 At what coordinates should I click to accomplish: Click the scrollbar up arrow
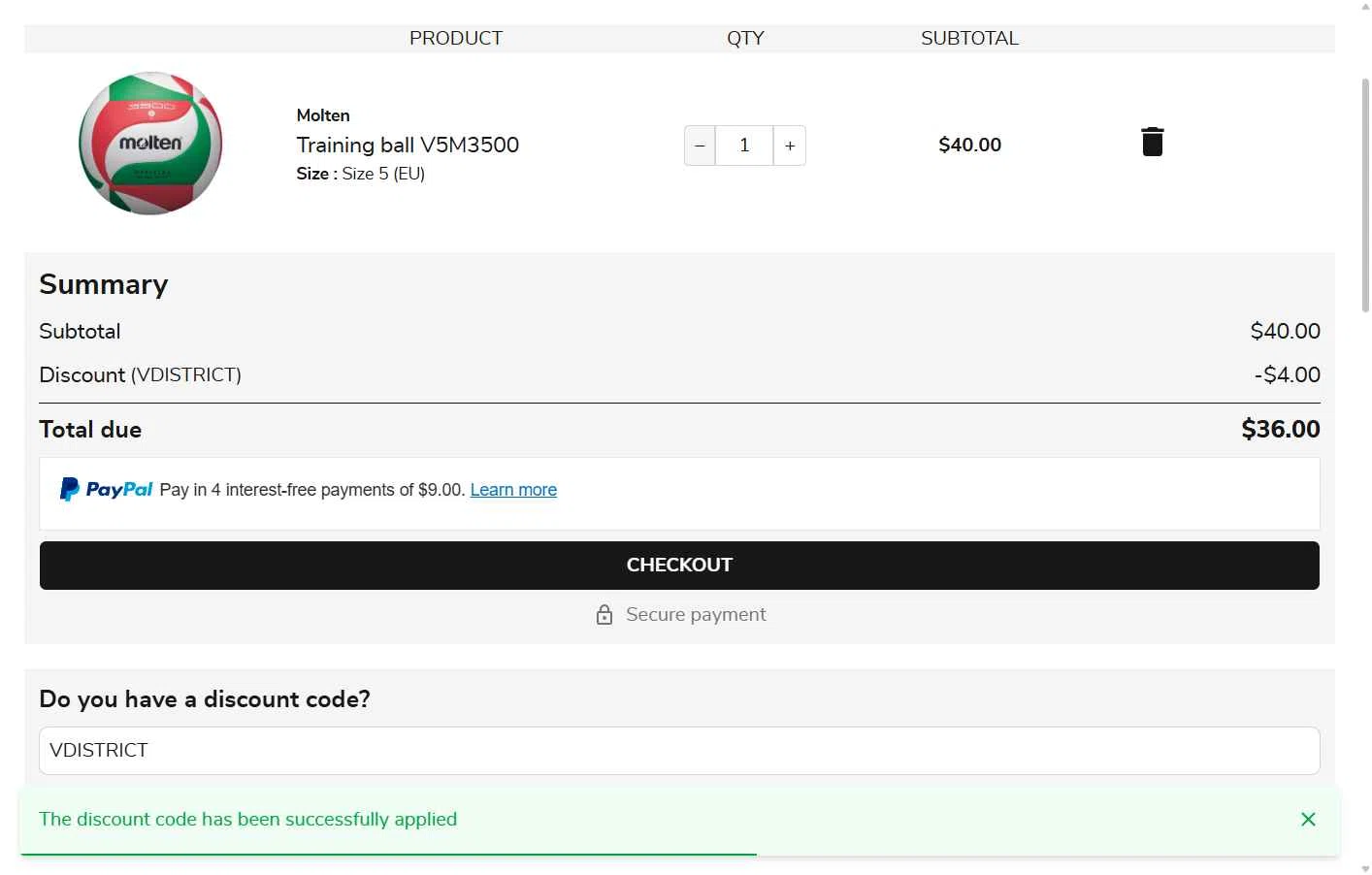(x=1365, y=6)
